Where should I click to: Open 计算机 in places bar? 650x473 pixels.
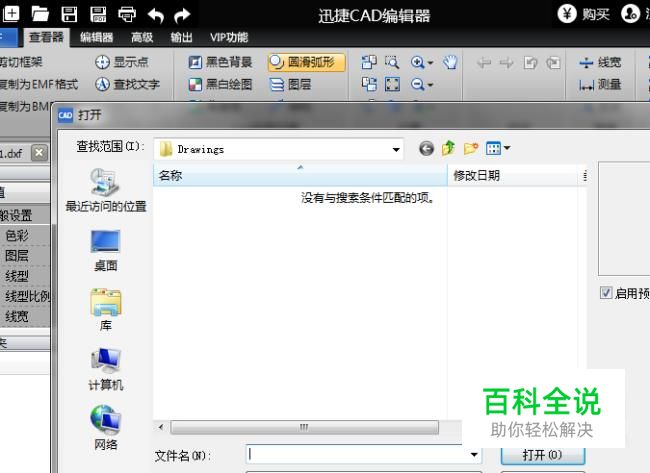[x=106, y=369]
